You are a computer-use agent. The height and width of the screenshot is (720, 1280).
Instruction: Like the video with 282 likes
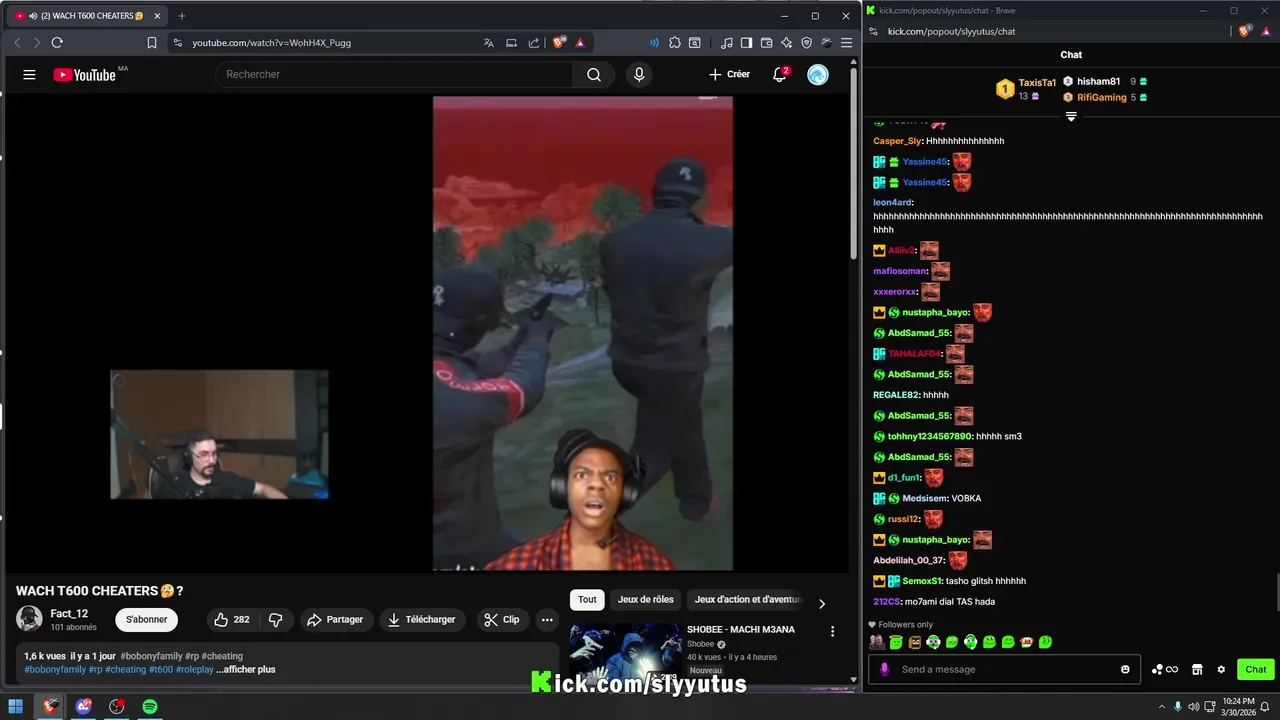pyautogui.click(x=232, y=620)
